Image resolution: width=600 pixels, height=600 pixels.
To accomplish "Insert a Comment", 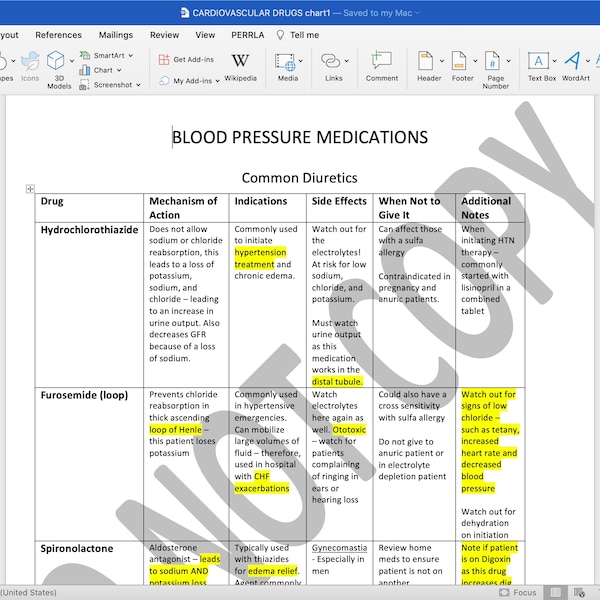I will click(382, 67).
